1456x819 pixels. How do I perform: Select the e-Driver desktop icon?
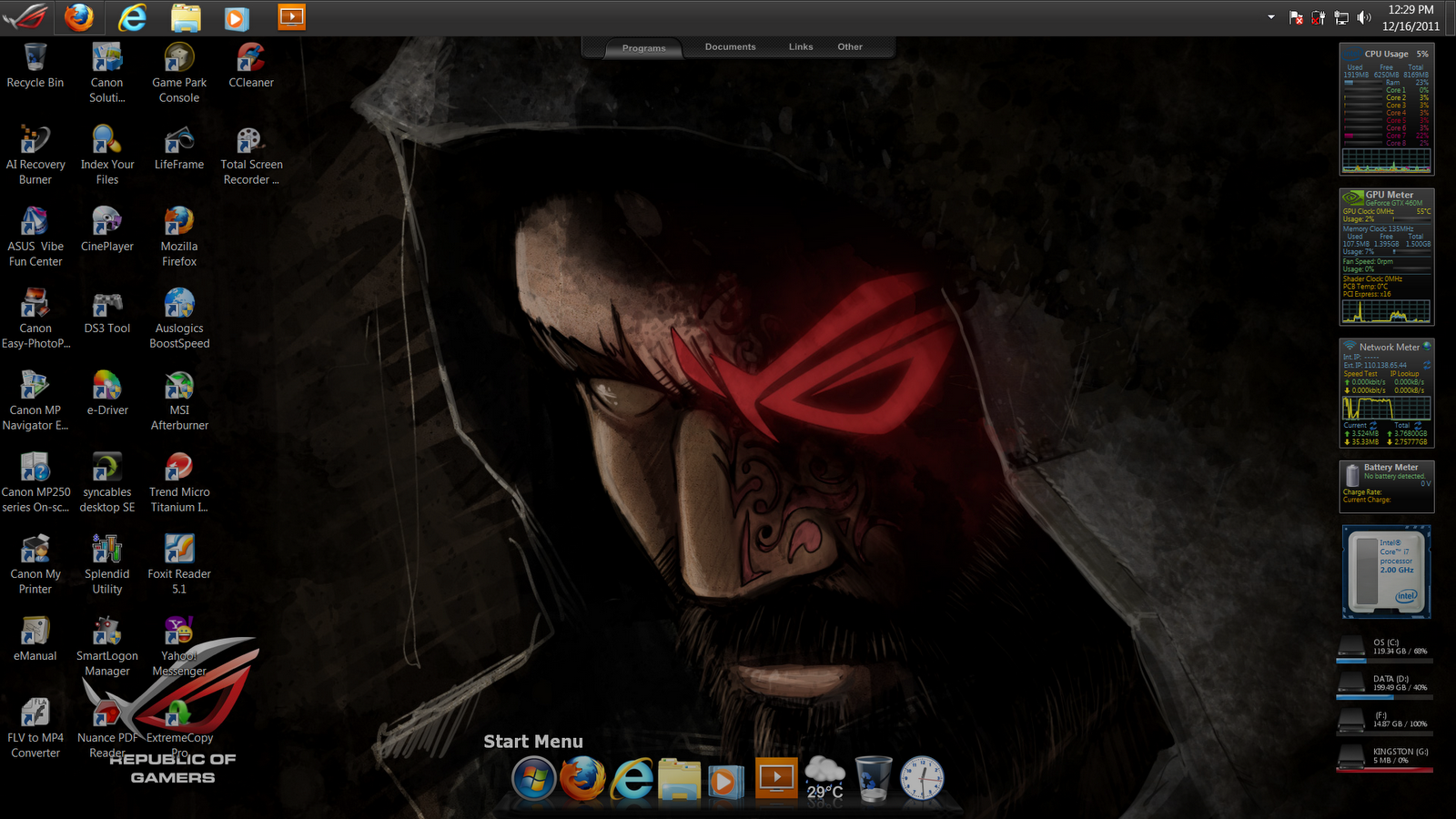point(107,393)
